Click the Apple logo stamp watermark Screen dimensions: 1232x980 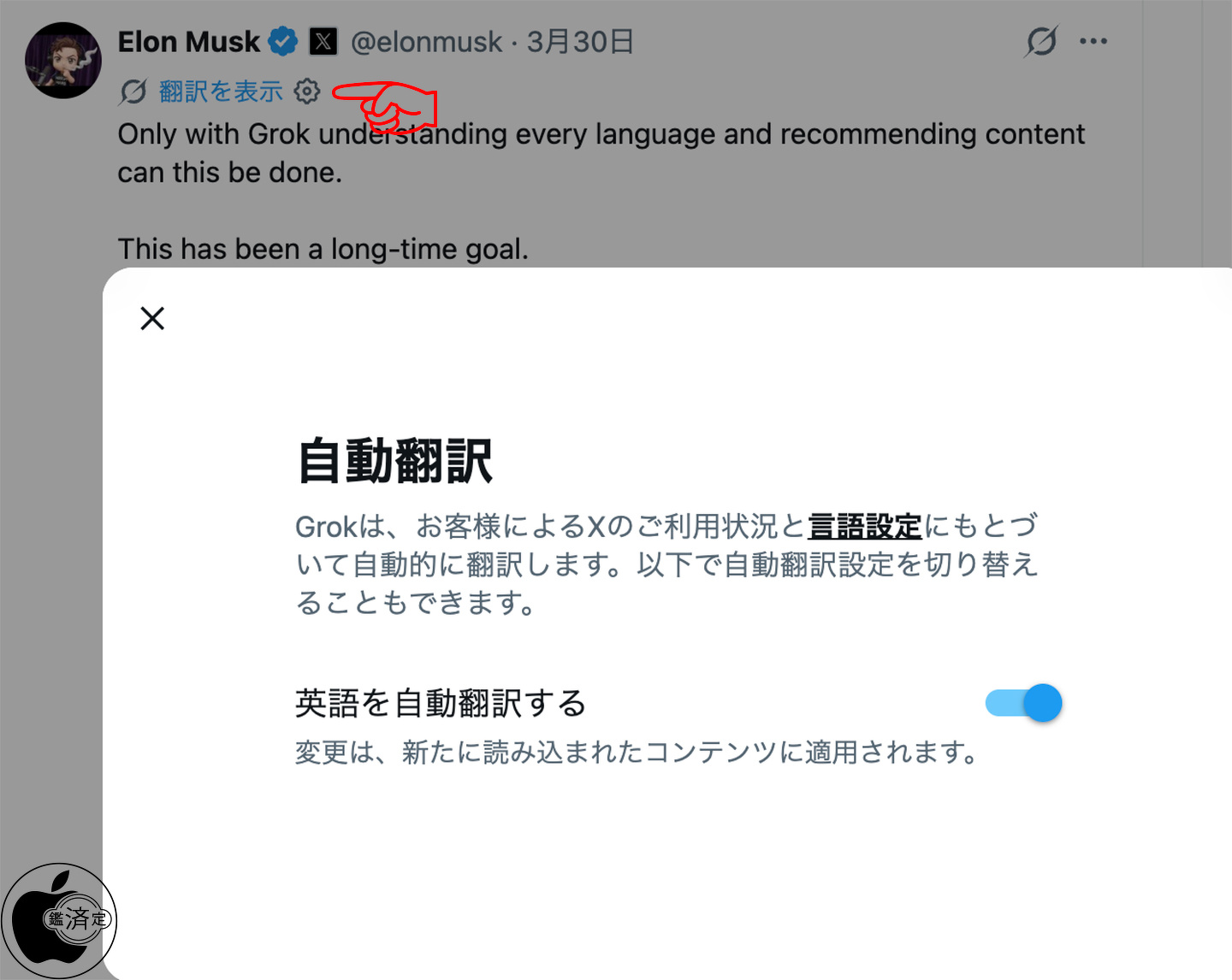(x=60, y=920)
